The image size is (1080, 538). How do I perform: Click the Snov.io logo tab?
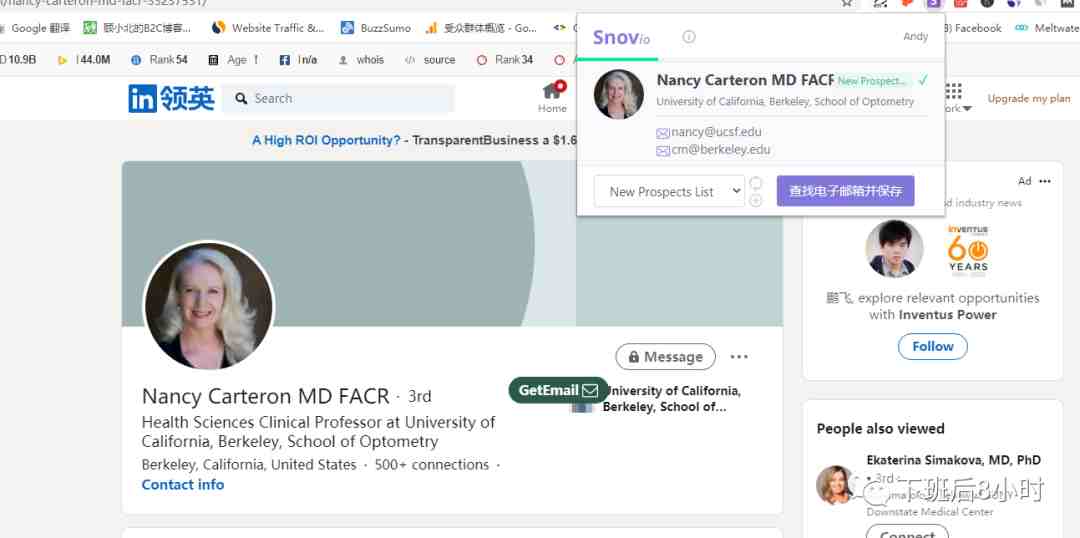(x=621, y=37)
